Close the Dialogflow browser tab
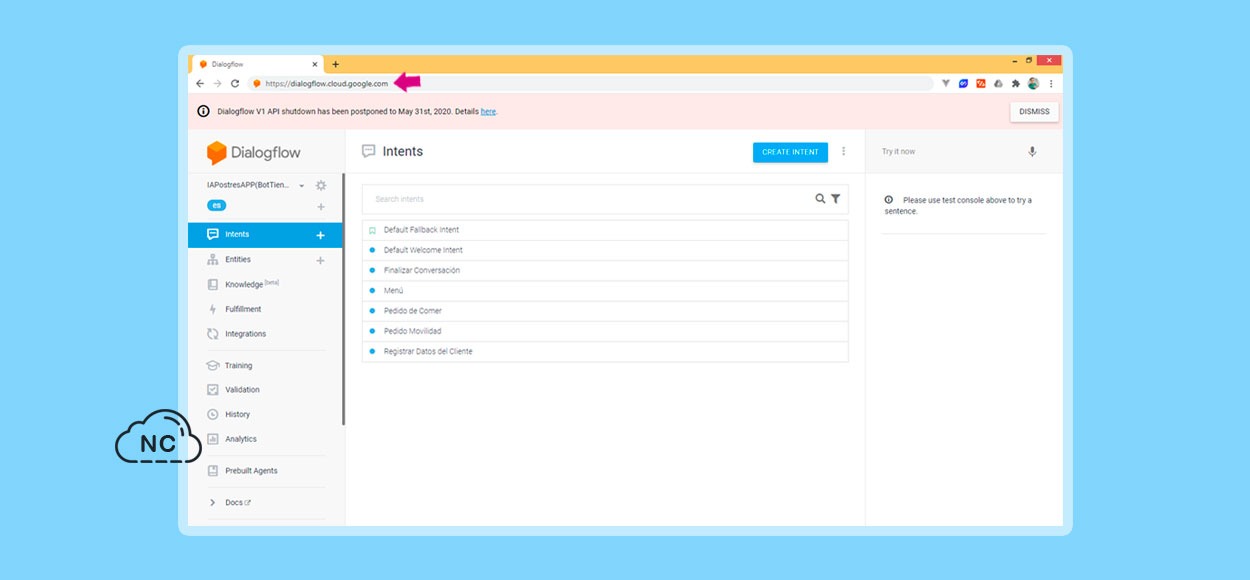The image size is (1250, 580). coord(317,64)
